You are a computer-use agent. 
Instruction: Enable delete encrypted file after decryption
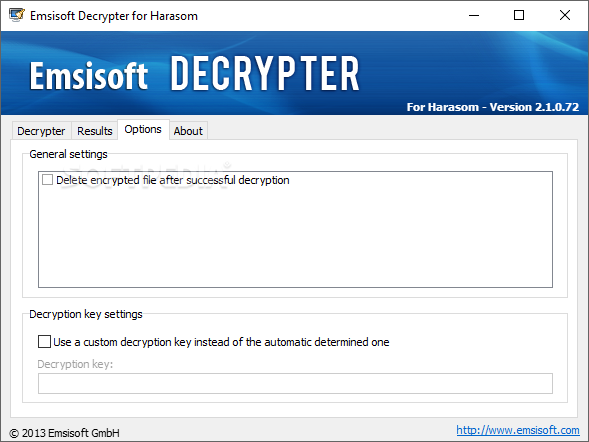[x=47, y=180]
